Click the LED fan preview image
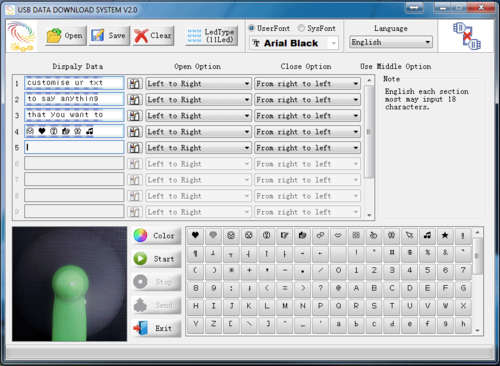 pyautogui.click(x=69, y=284)
